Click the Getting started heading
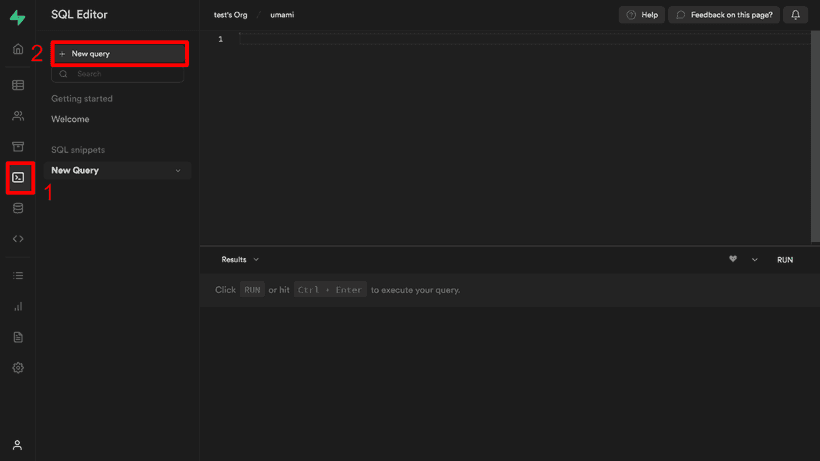820x461 pixels. 82,99
